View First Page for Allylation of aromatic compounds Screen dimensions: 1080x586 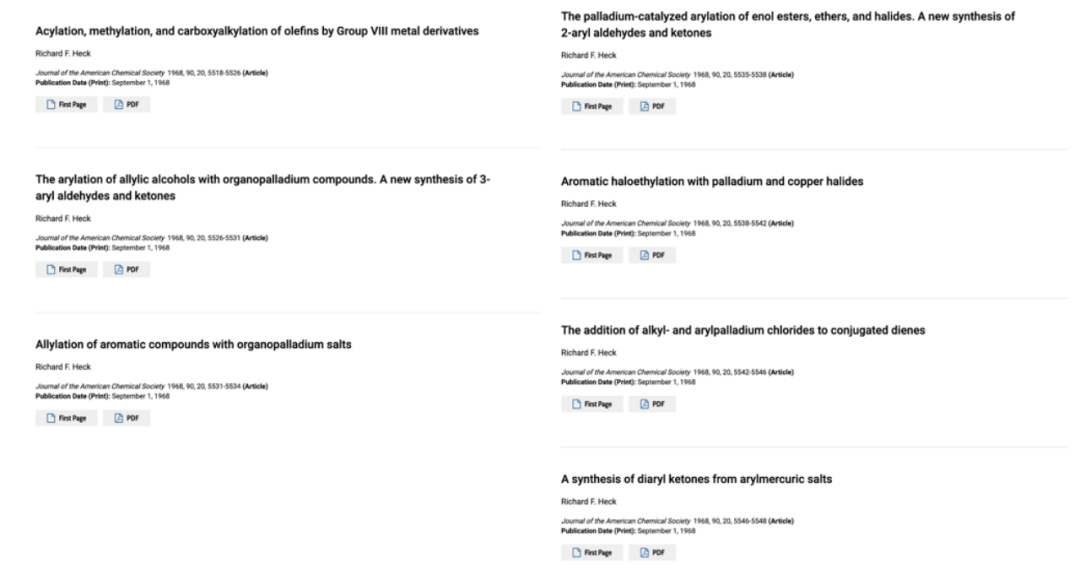click(x=67, y=418)
